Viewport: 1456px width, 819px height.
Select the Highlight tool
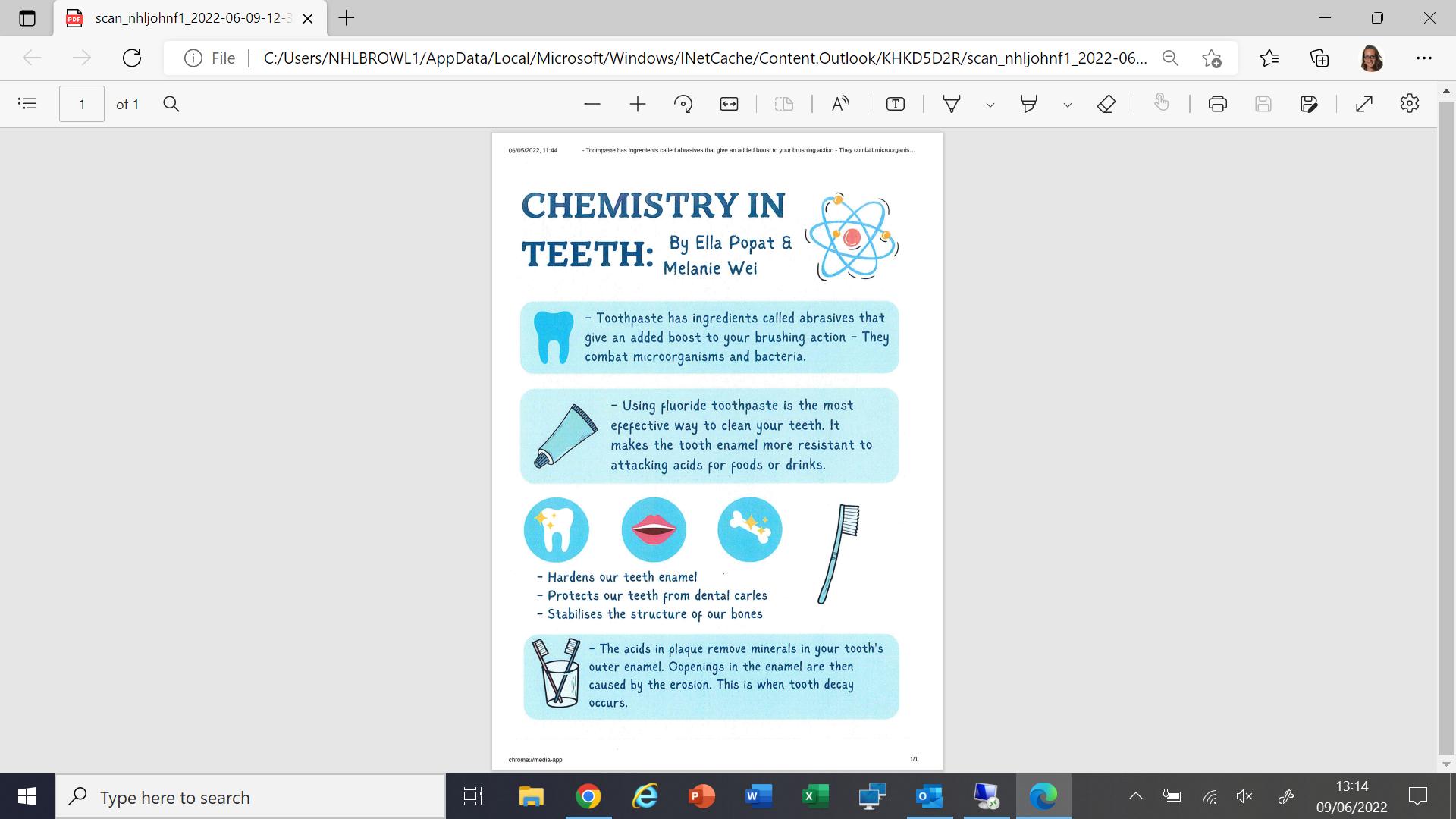(x=1029, y=104)
